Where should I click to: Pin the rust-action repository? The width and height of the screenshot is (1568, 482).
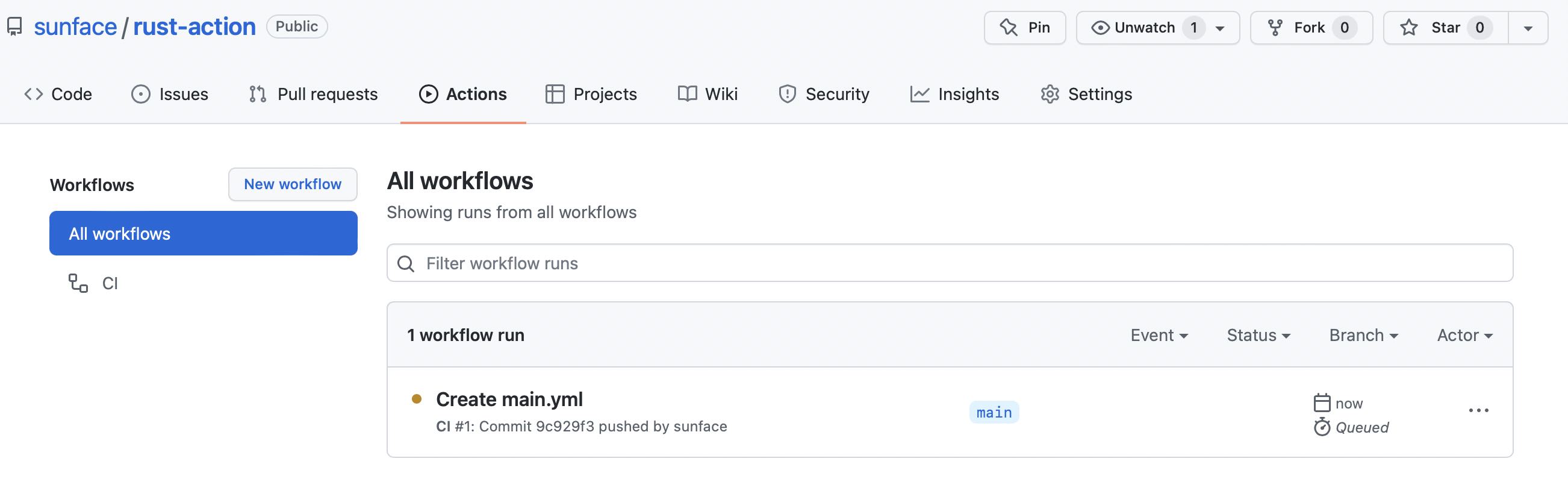[x=1025, y=28]
